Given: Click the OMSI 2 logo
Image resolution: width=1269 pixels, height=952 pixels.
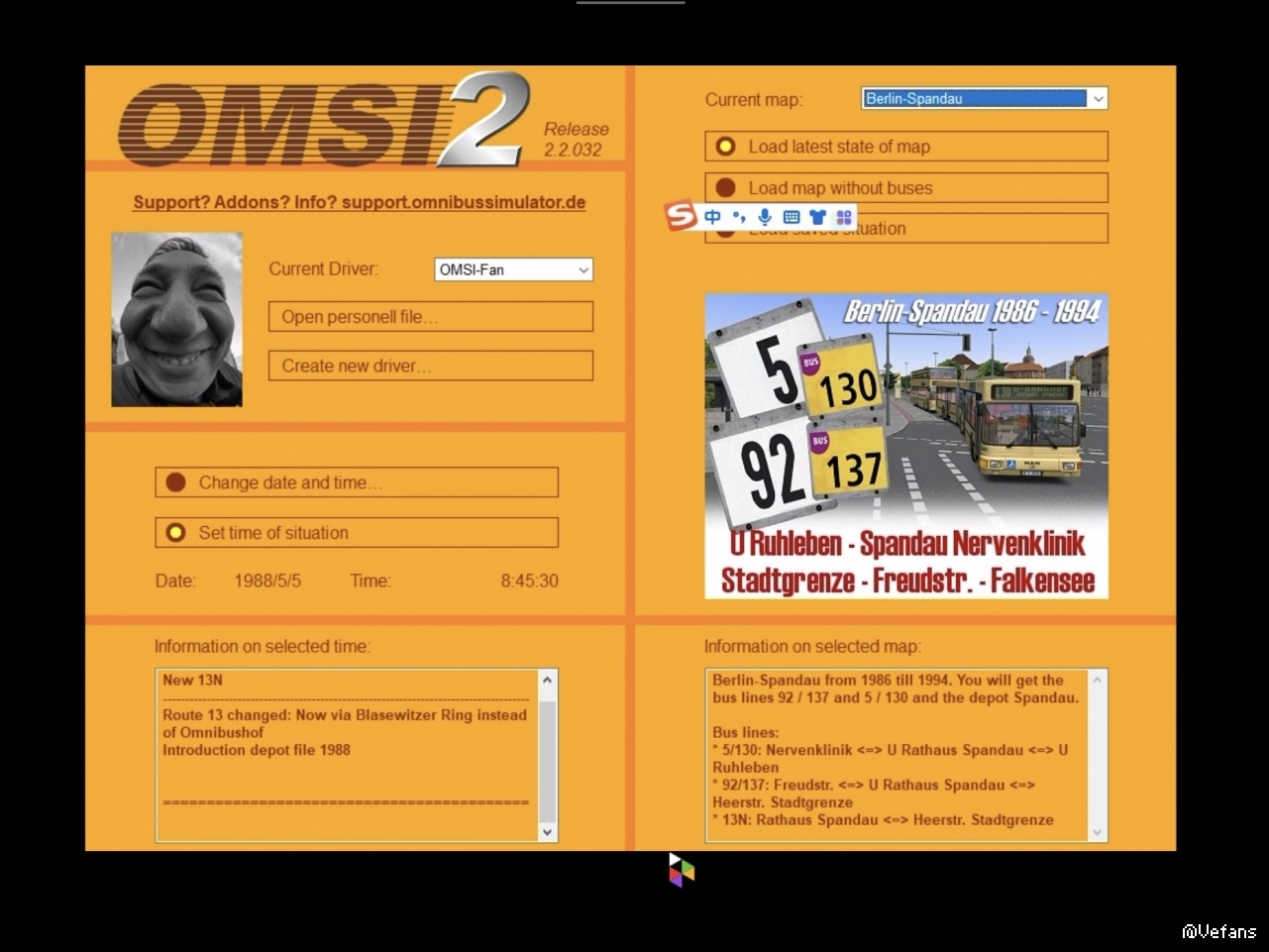Looking at the screenshot, I should (324, 119).
